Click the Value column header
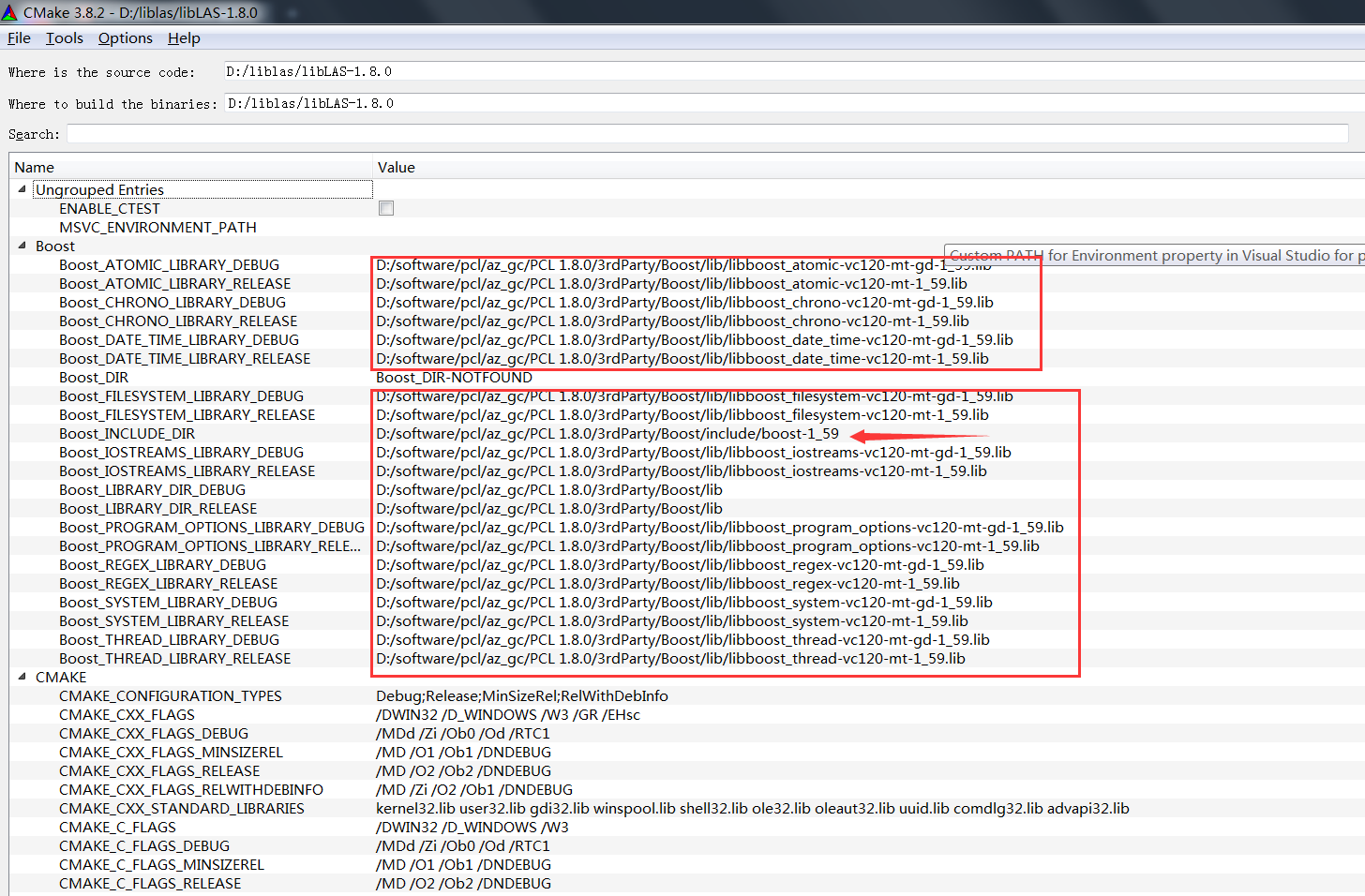 pos(397,167)
